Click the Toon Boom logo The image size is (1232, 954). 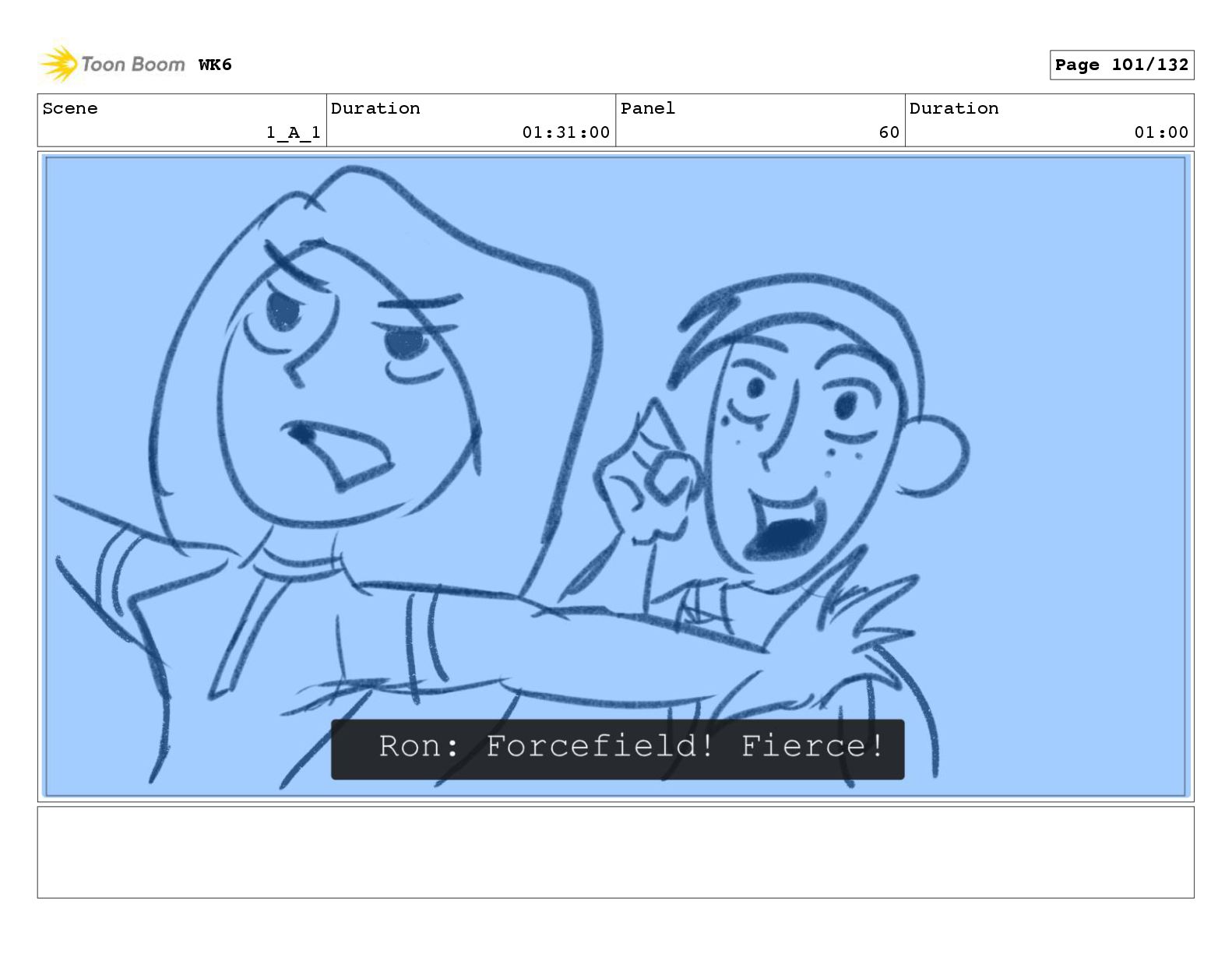[112, 64]
